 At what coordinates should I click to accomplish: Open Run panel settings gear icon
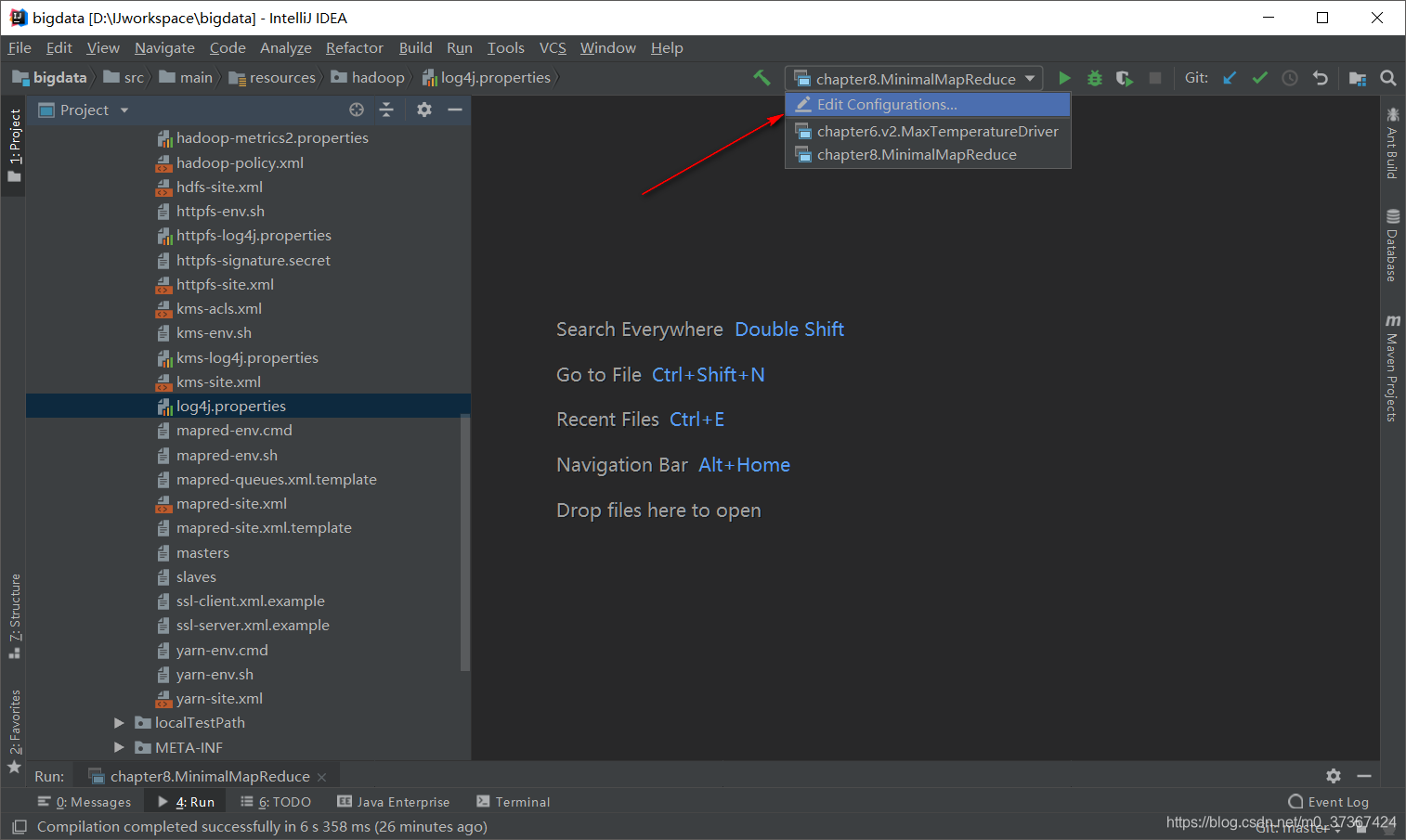(x=1334, y=776)
